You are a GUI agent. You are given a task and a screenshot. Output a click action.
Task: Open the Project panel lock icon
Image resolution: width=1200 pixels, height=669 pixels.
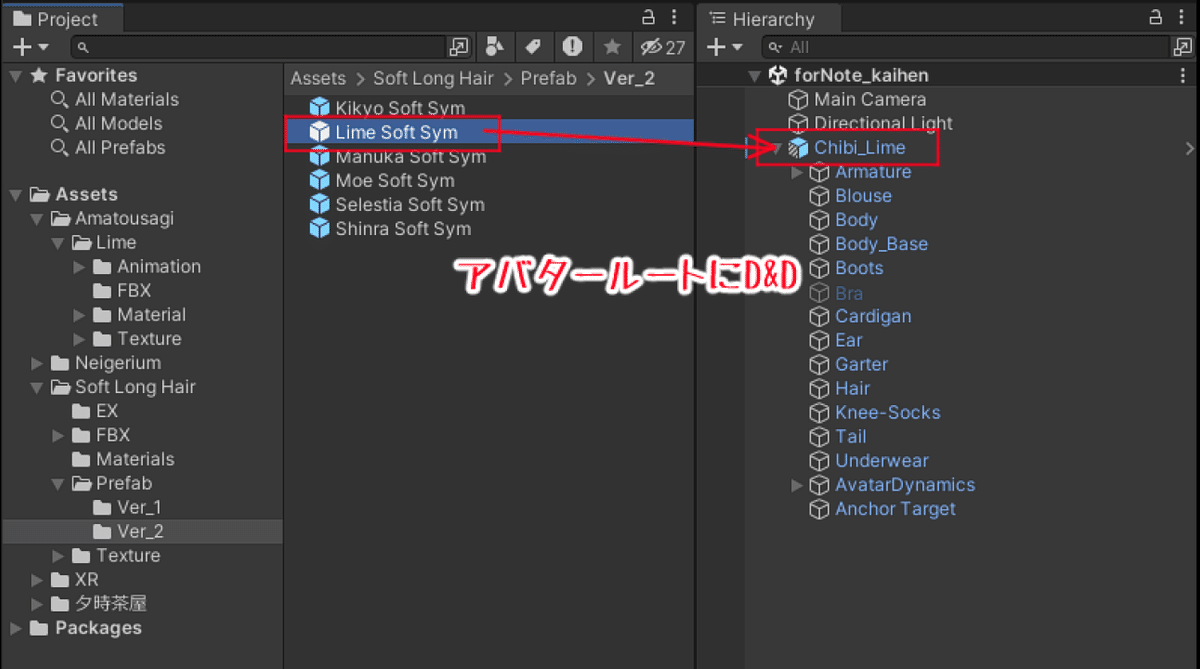[648, 17]
